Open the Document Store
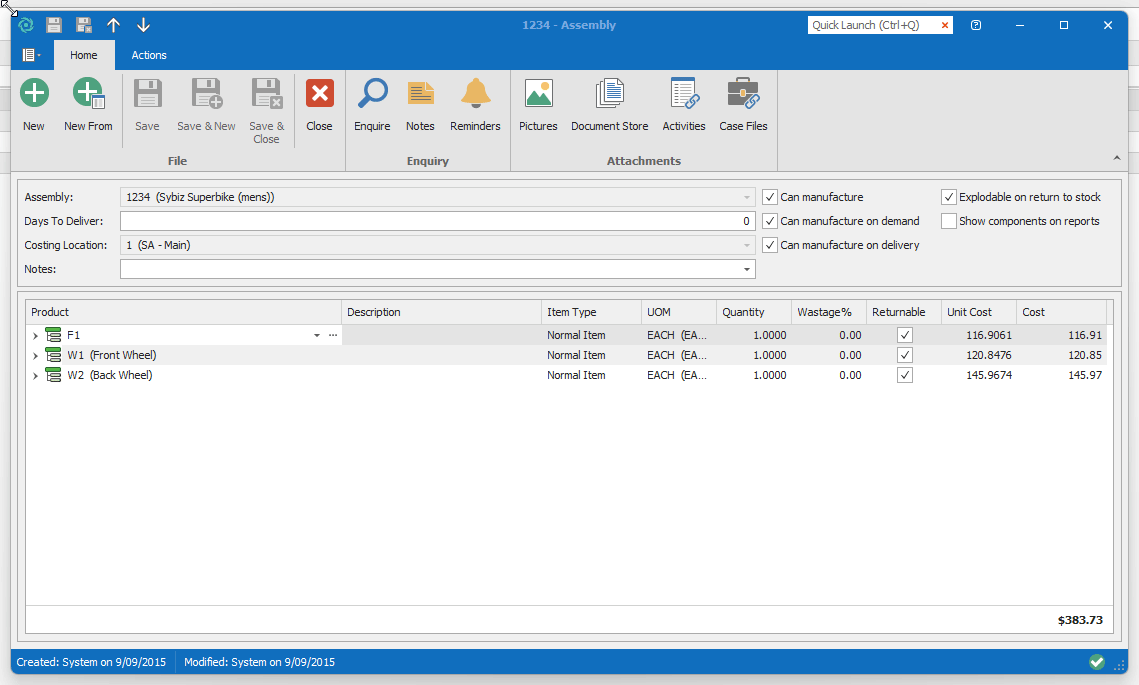Image resolution: width=1139 pixels, height=685 pixels. click(x=609, y=95)
